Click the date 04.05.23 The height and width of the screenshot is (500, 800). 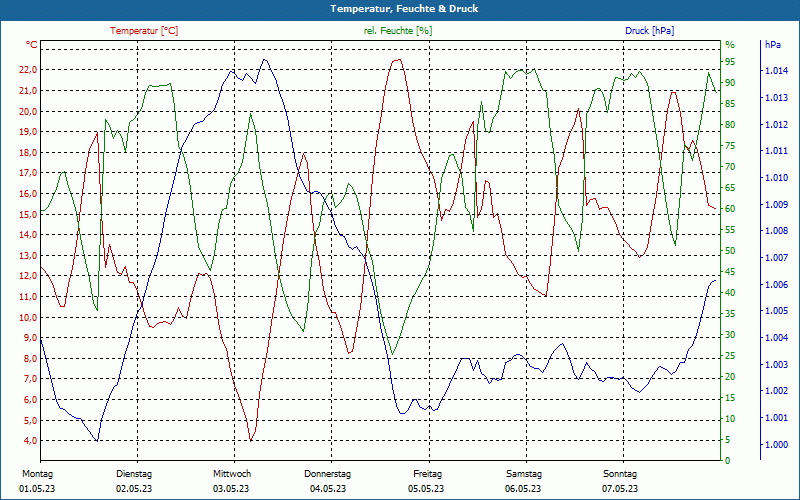click(328, 489)
